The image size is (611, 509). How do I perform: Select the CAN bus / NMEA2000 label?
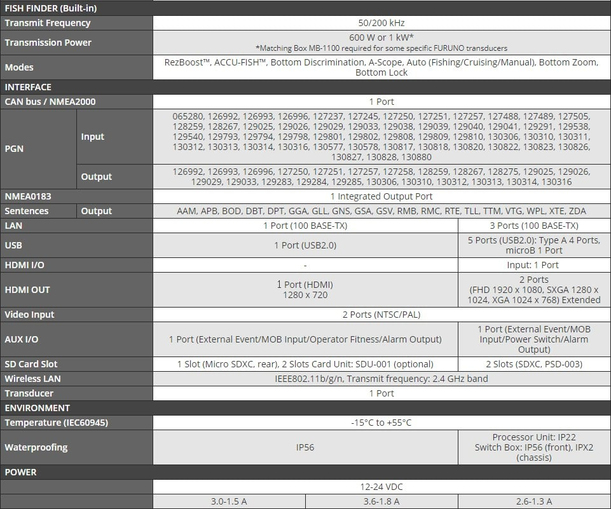[59, 102]
